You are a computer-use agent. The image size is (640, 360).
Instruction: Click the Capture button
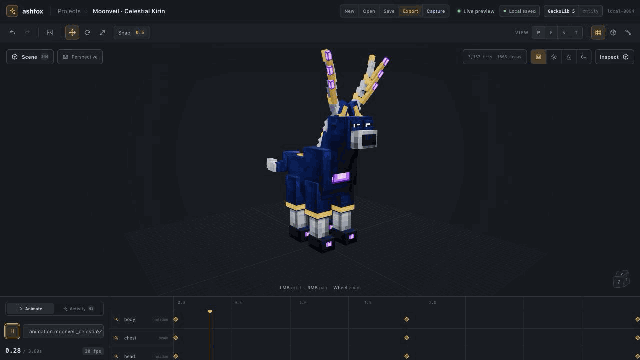coord(436,11)
